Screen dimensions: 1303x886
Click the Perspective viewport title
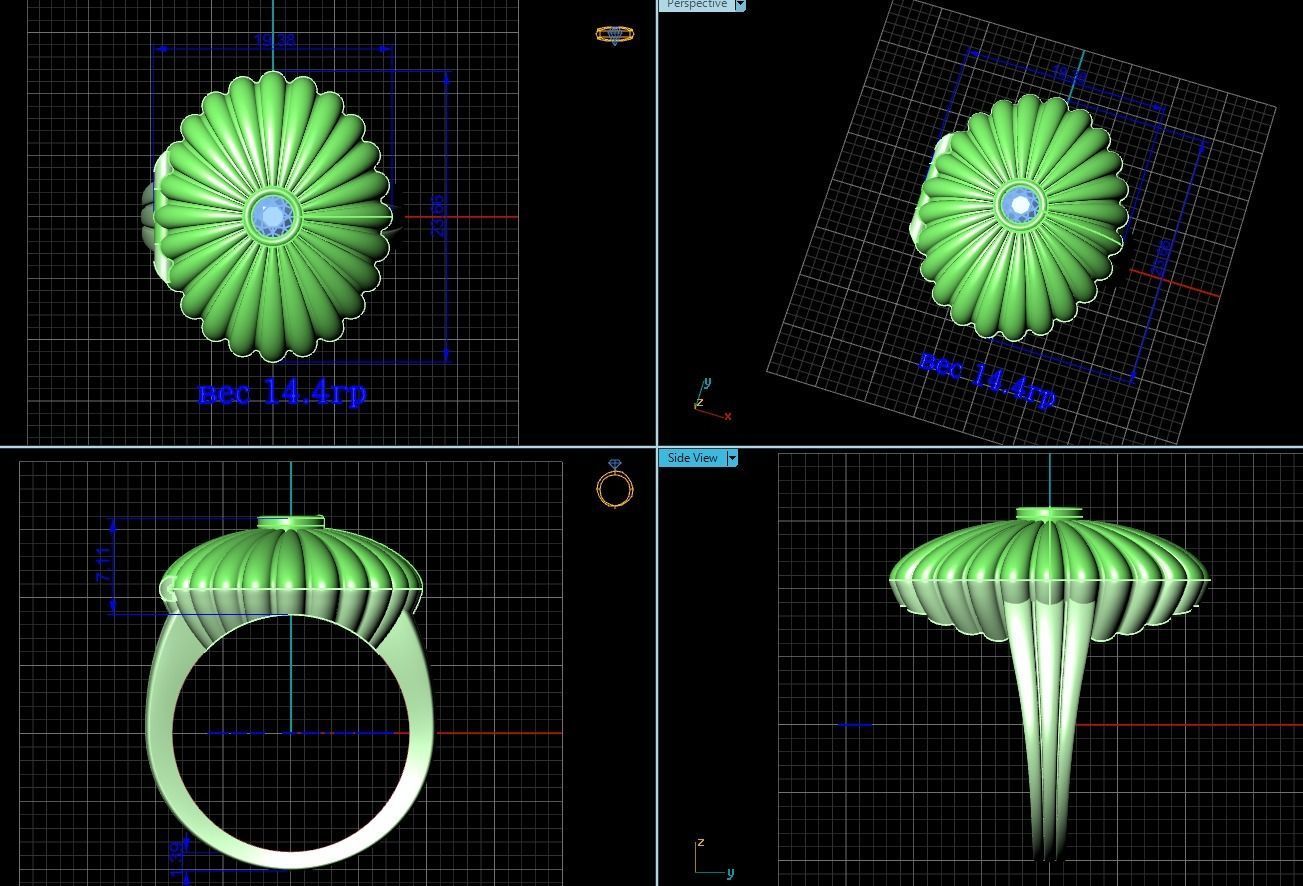click(x=698, y=5)
